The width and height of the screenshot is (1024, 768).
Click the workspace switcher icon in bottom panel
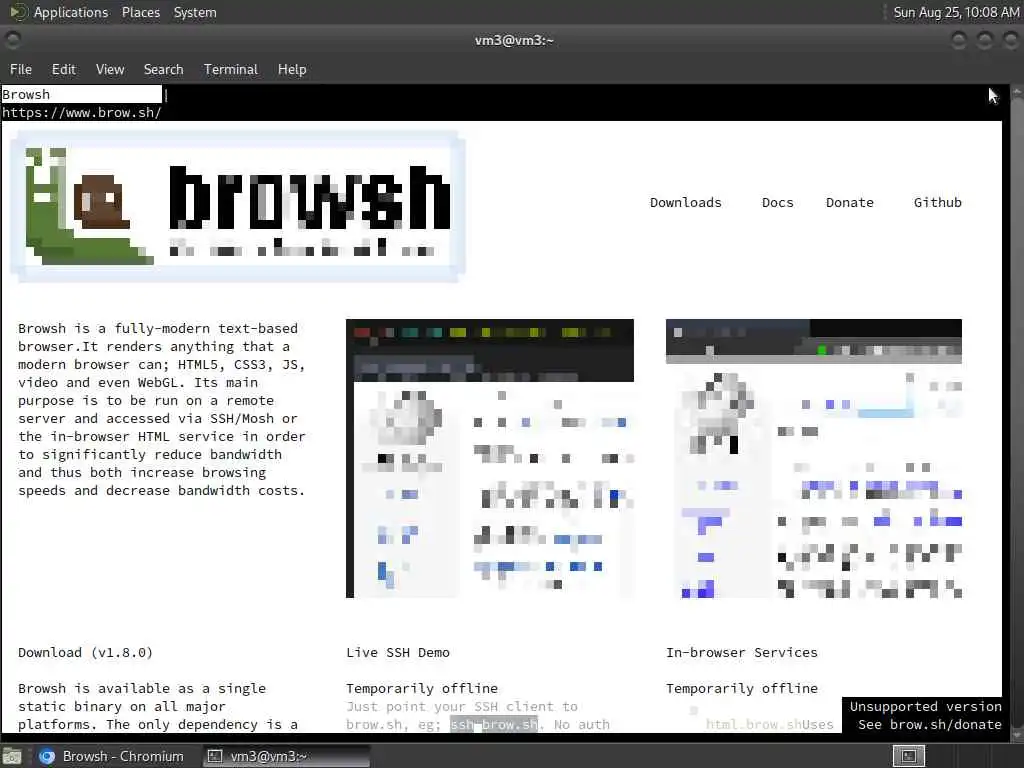pyautogui.click(x=908, y=756)
